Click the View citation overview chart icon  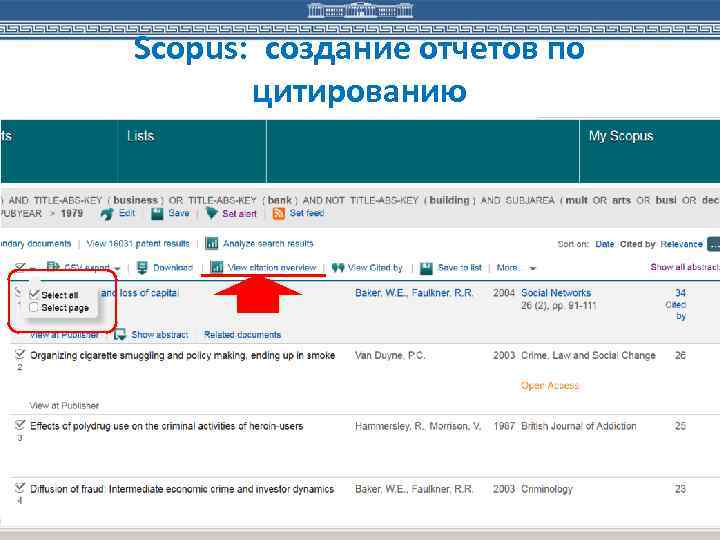216,267
